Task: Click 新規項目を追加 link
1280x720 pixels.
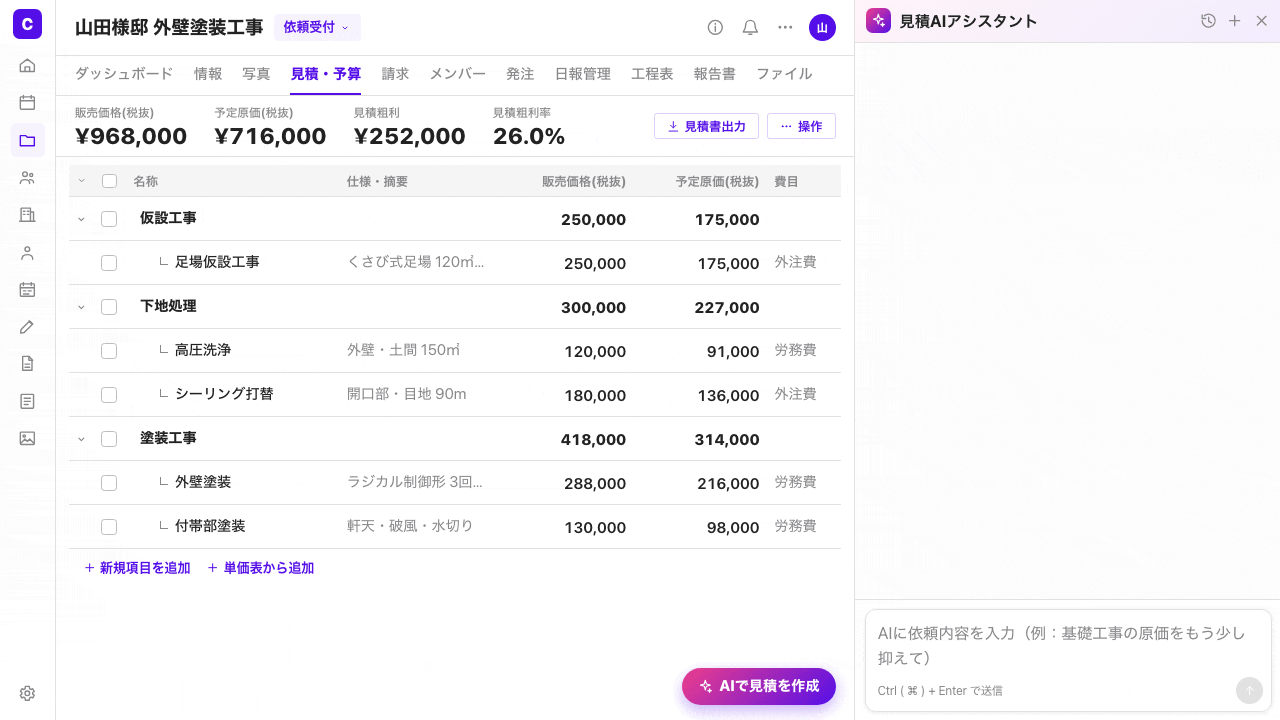Action: (x=137, y=568)
